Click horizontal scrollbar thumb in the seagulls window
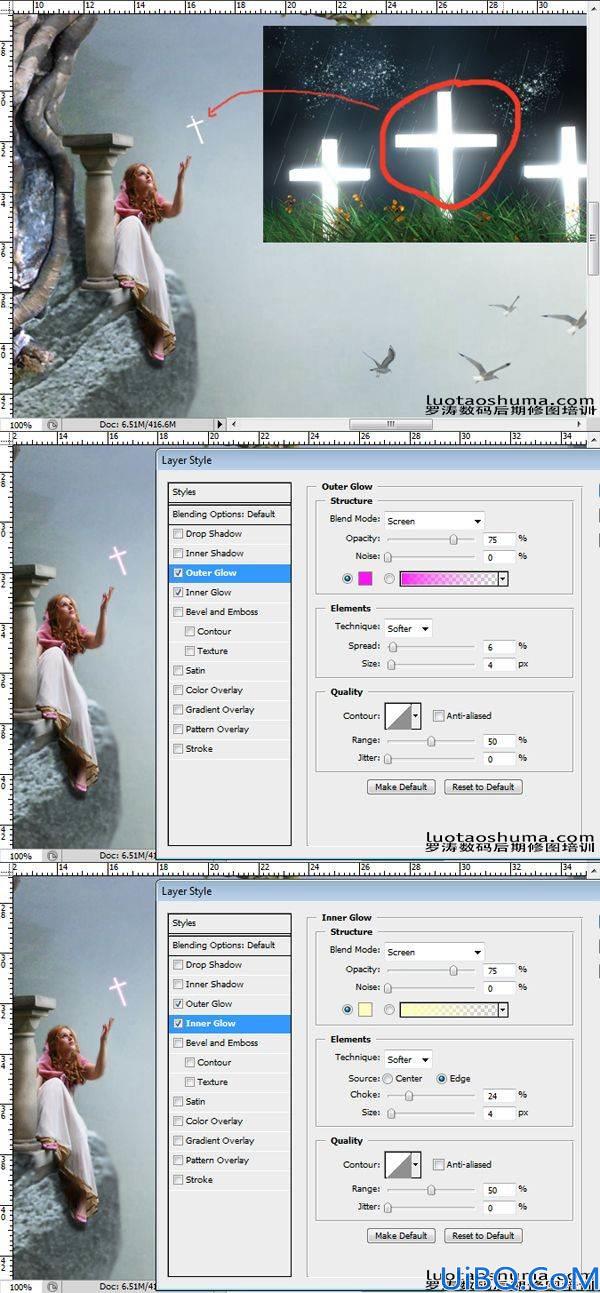This screenshot has height=1293, width=600. [x=389, y=424]
